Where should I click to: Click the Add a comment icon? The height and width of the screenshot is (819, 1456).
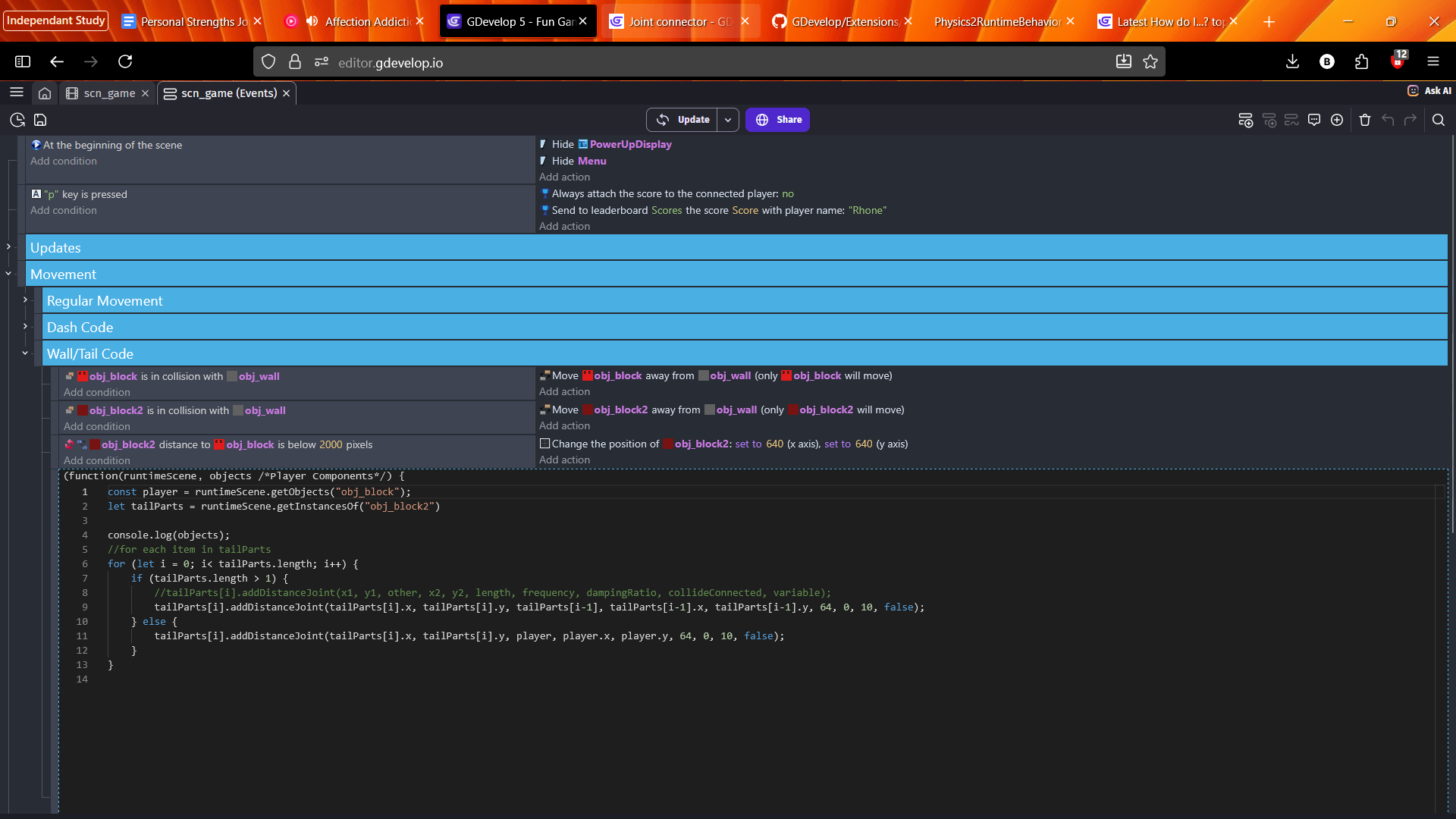pyautogui.click(x=1314, y=120)
